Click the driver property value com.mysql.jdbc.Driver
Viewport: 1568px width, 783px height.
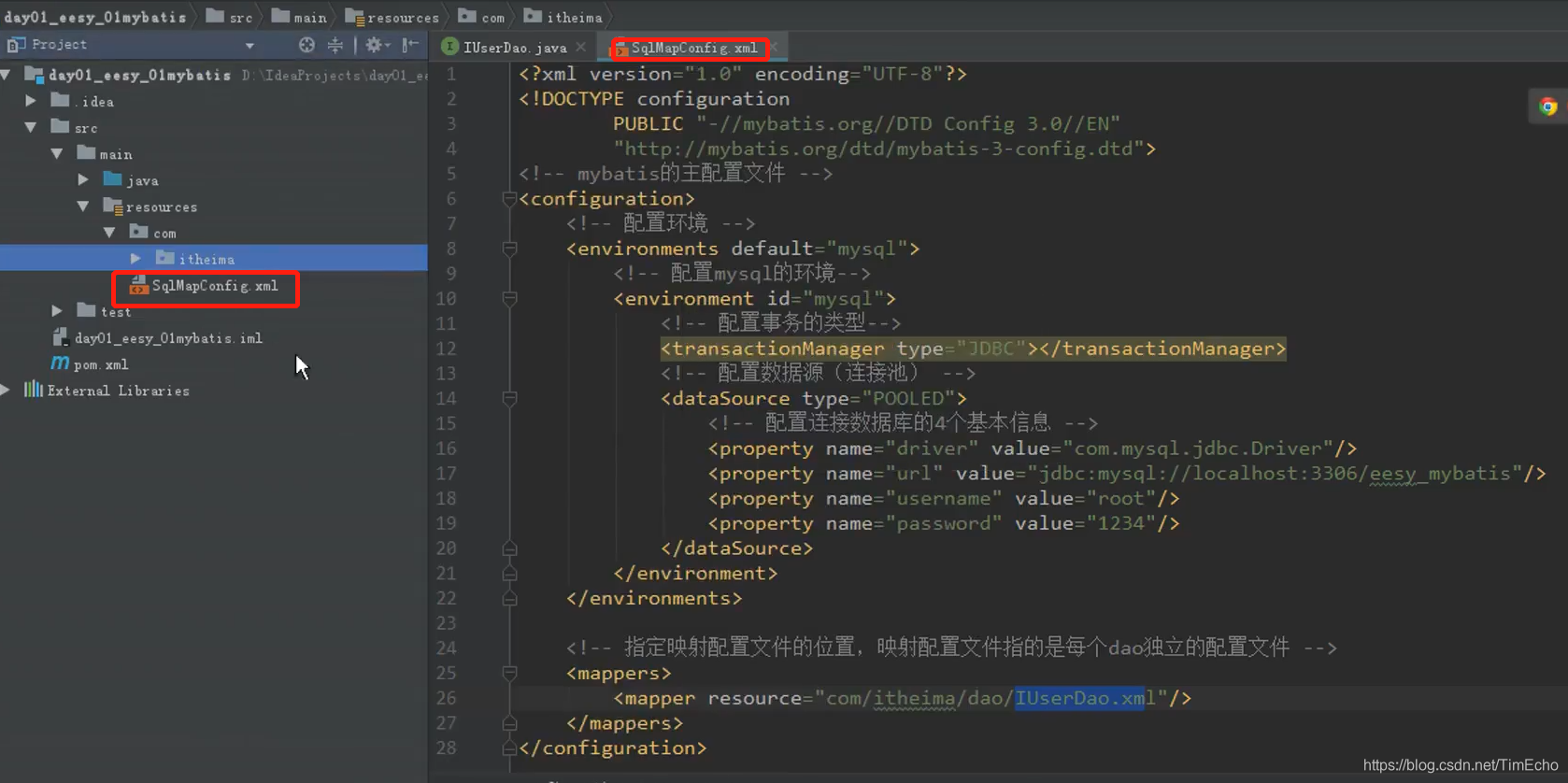[x=1199, y=448]
